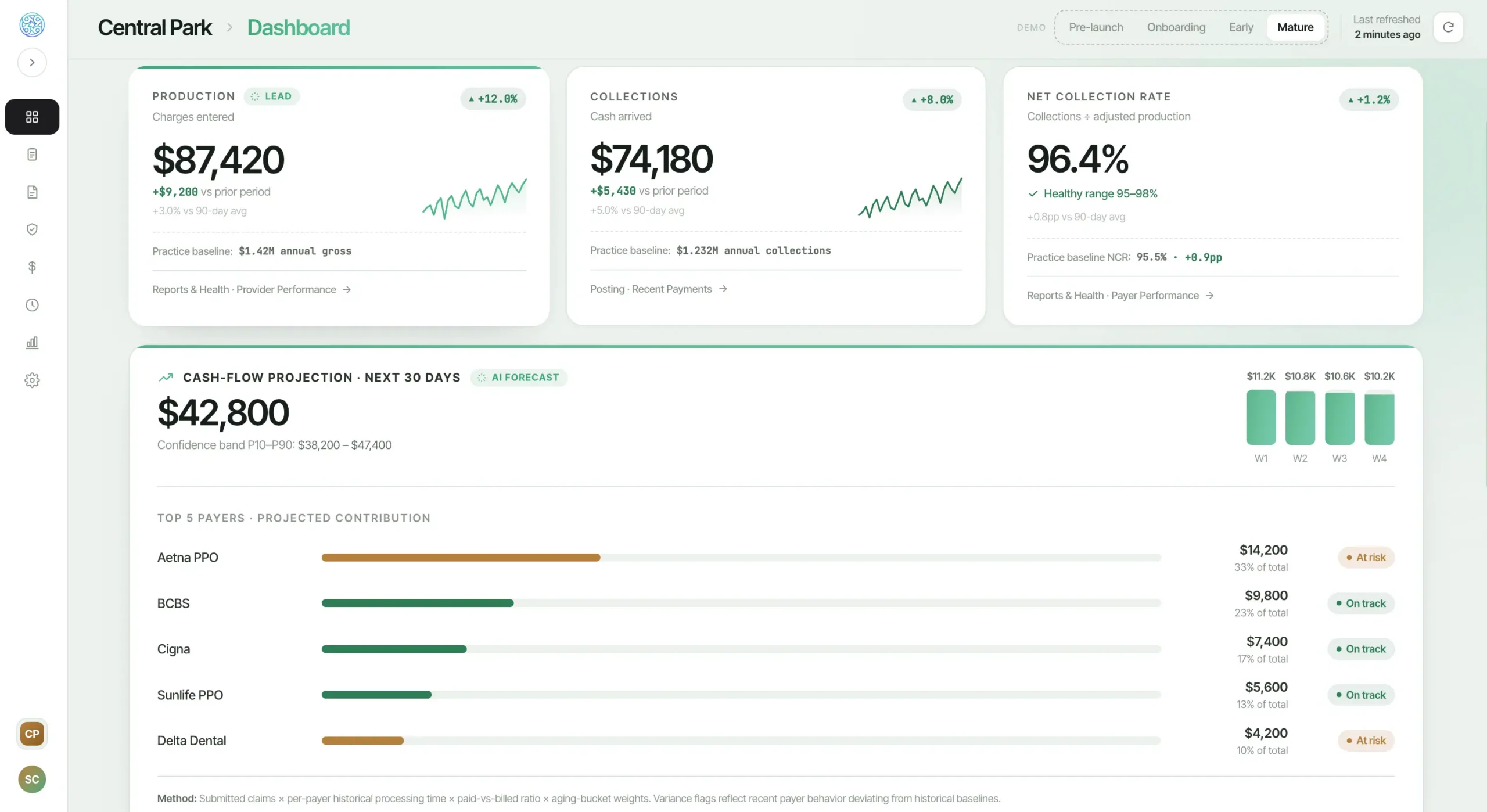This screenshot has width=1487, height=812.
Task: Click BCBS's On track status badge
Action: 1361,603
